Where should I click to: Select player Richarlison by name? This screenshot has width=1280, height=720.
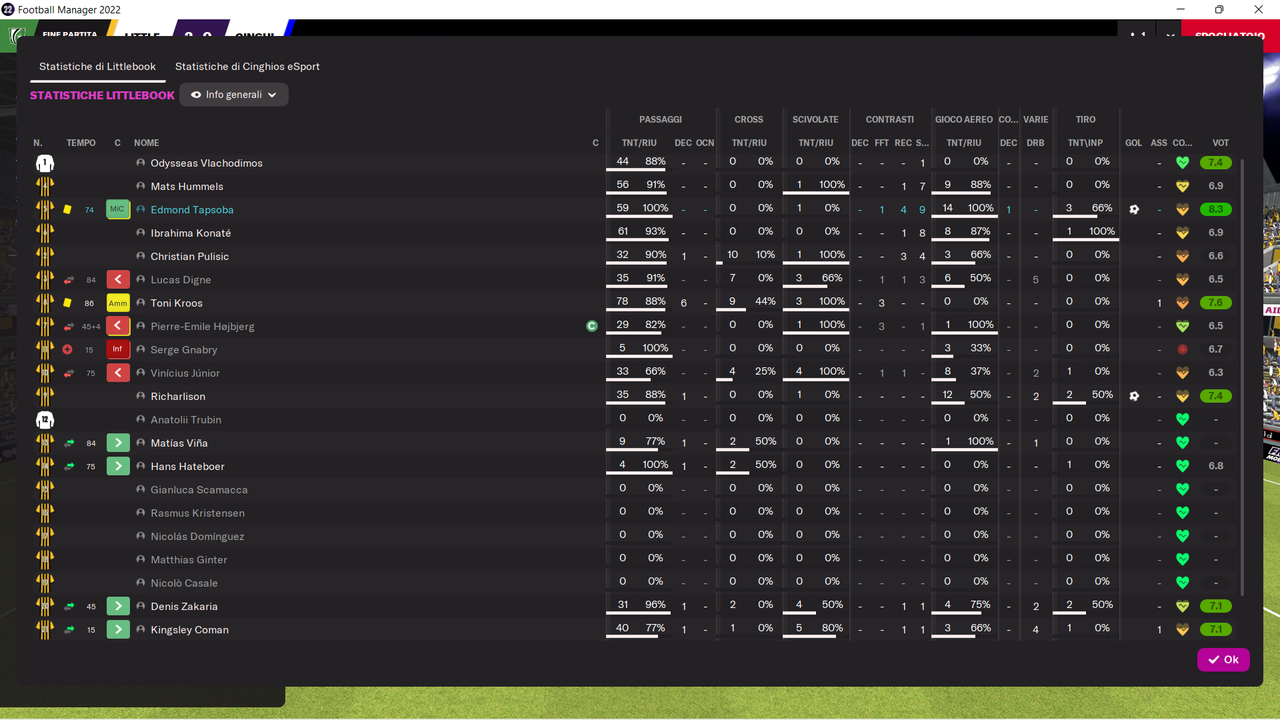178,396
